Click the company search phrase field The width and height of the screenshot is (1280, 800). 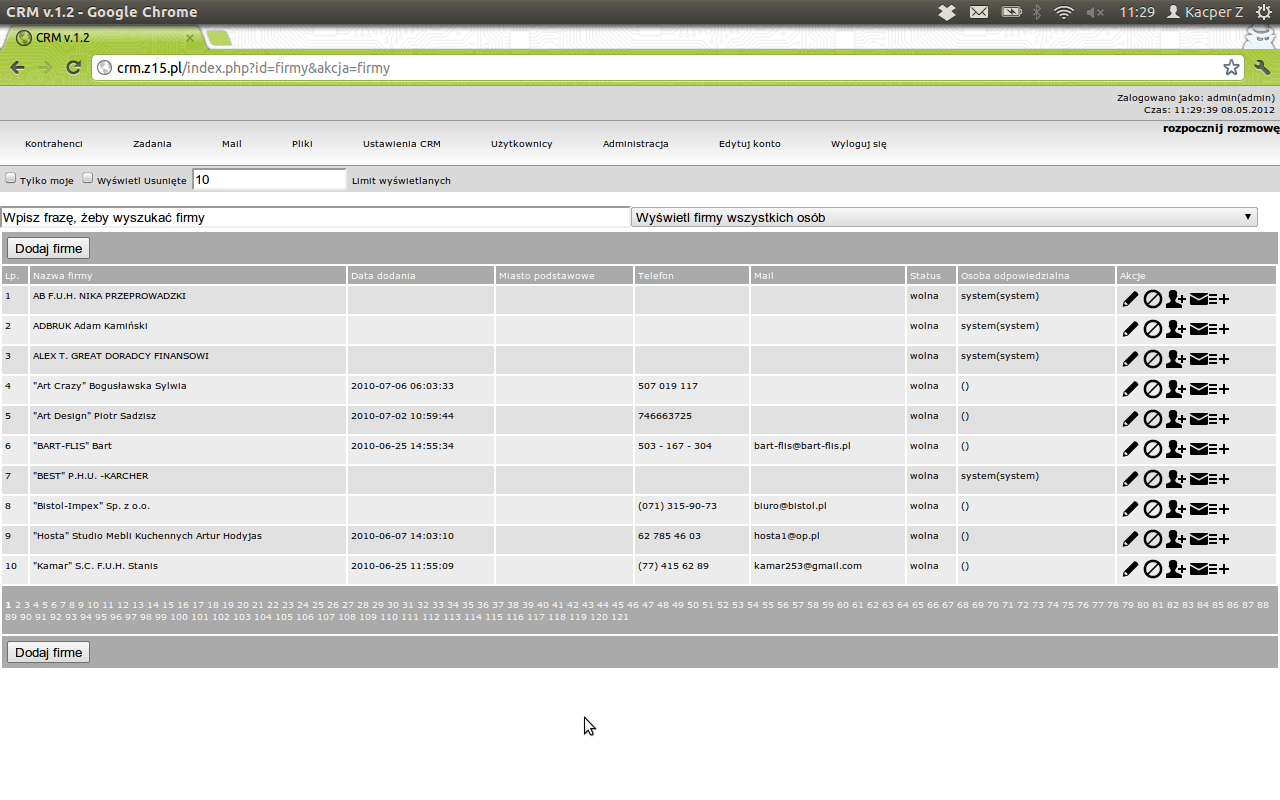pyautogui.click(x=315, y=217)
